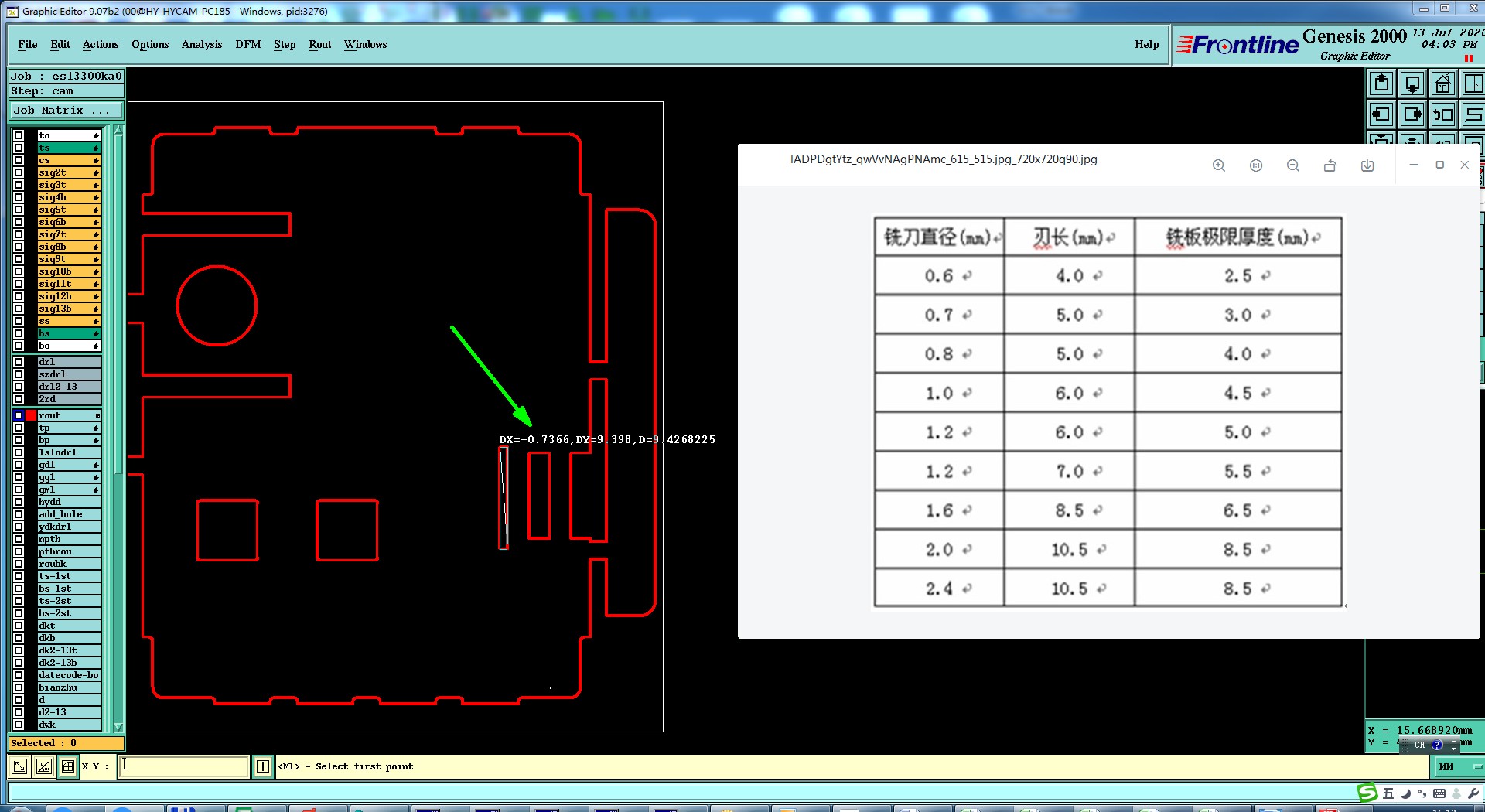Select the 'pthrou' layer name

tap(70, 551)
